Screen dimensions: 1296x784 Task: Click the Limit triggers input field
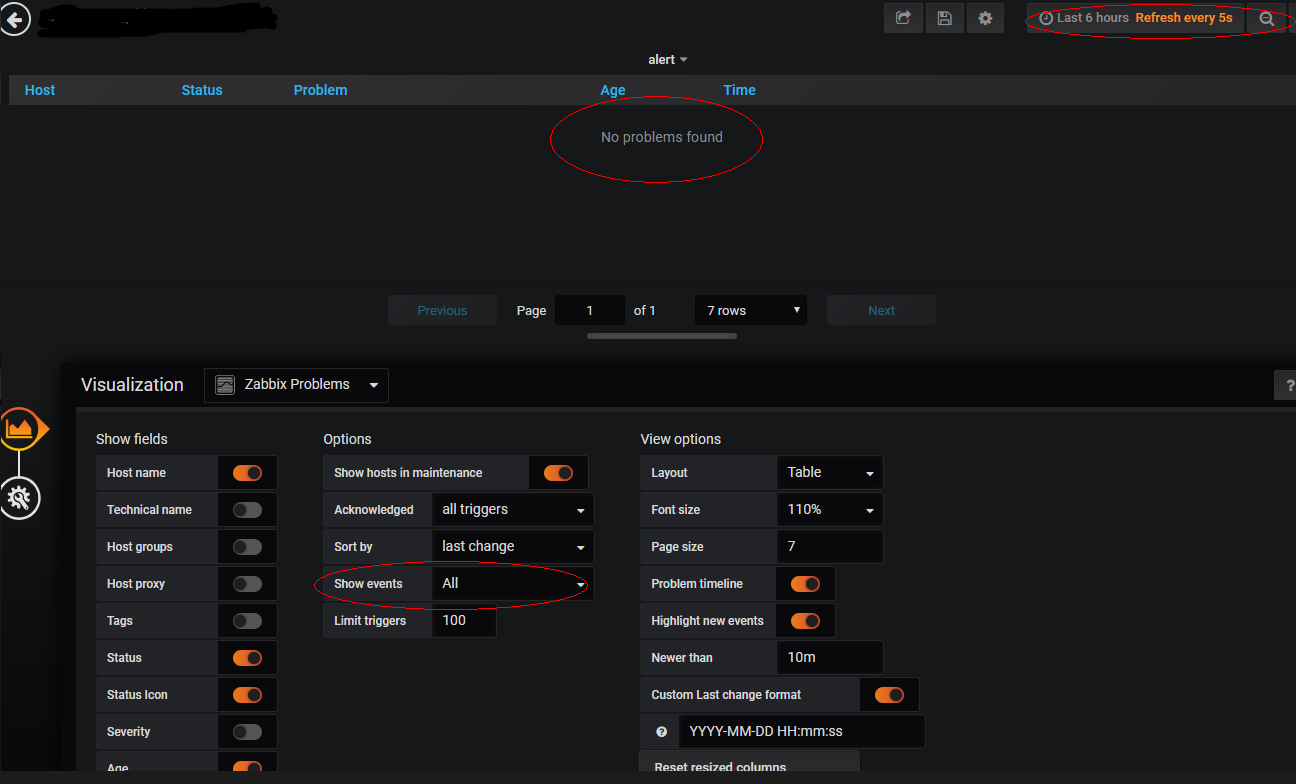(463, 620)
